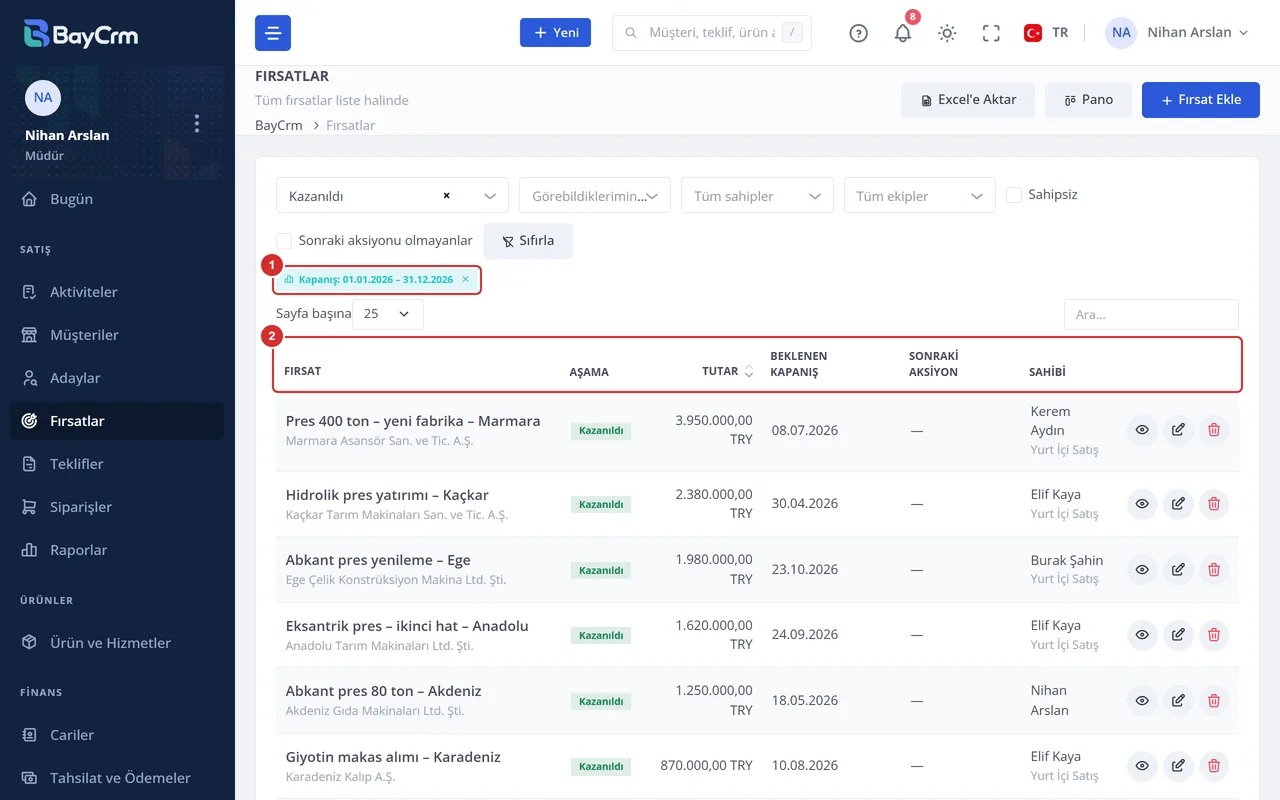The width and height of the screenshot is (1280, 800).
Task: Delete the Hidrolik pres yatırımı – Kaçkar opportunity
Action: click(1214, 504)
